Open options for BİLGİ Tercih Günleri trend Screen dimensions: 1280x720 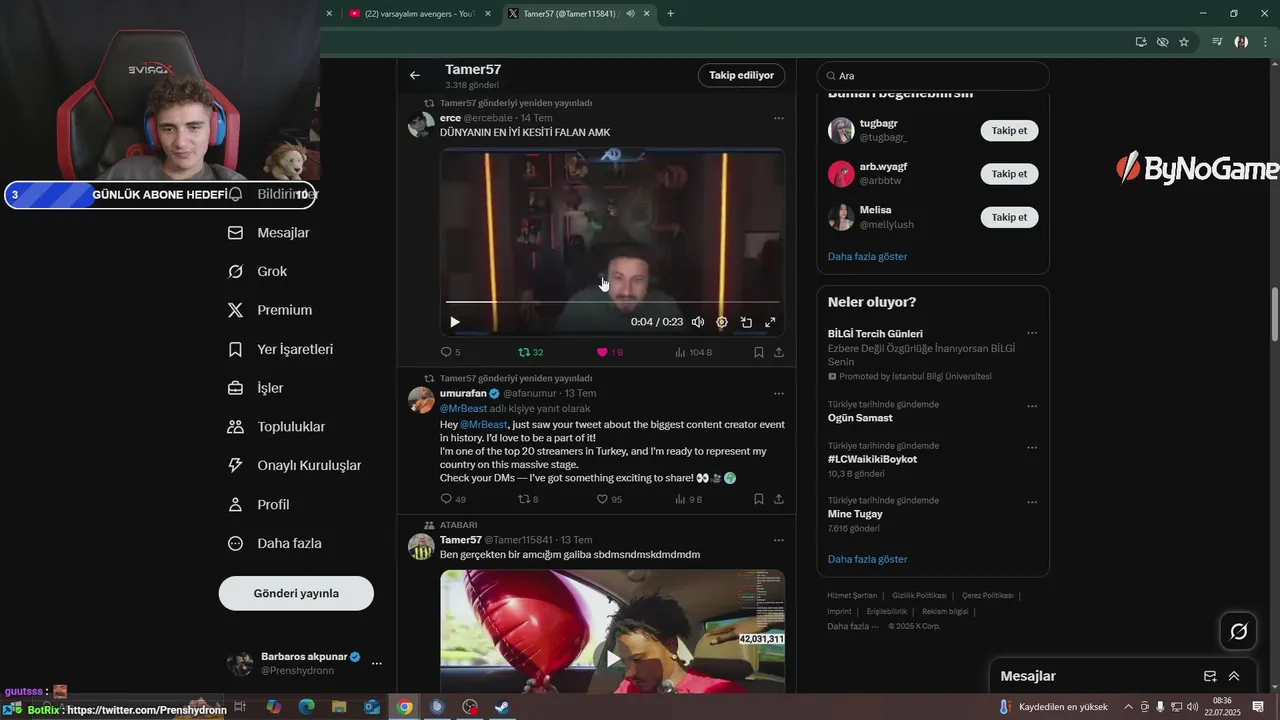[x=1032, y=333]
